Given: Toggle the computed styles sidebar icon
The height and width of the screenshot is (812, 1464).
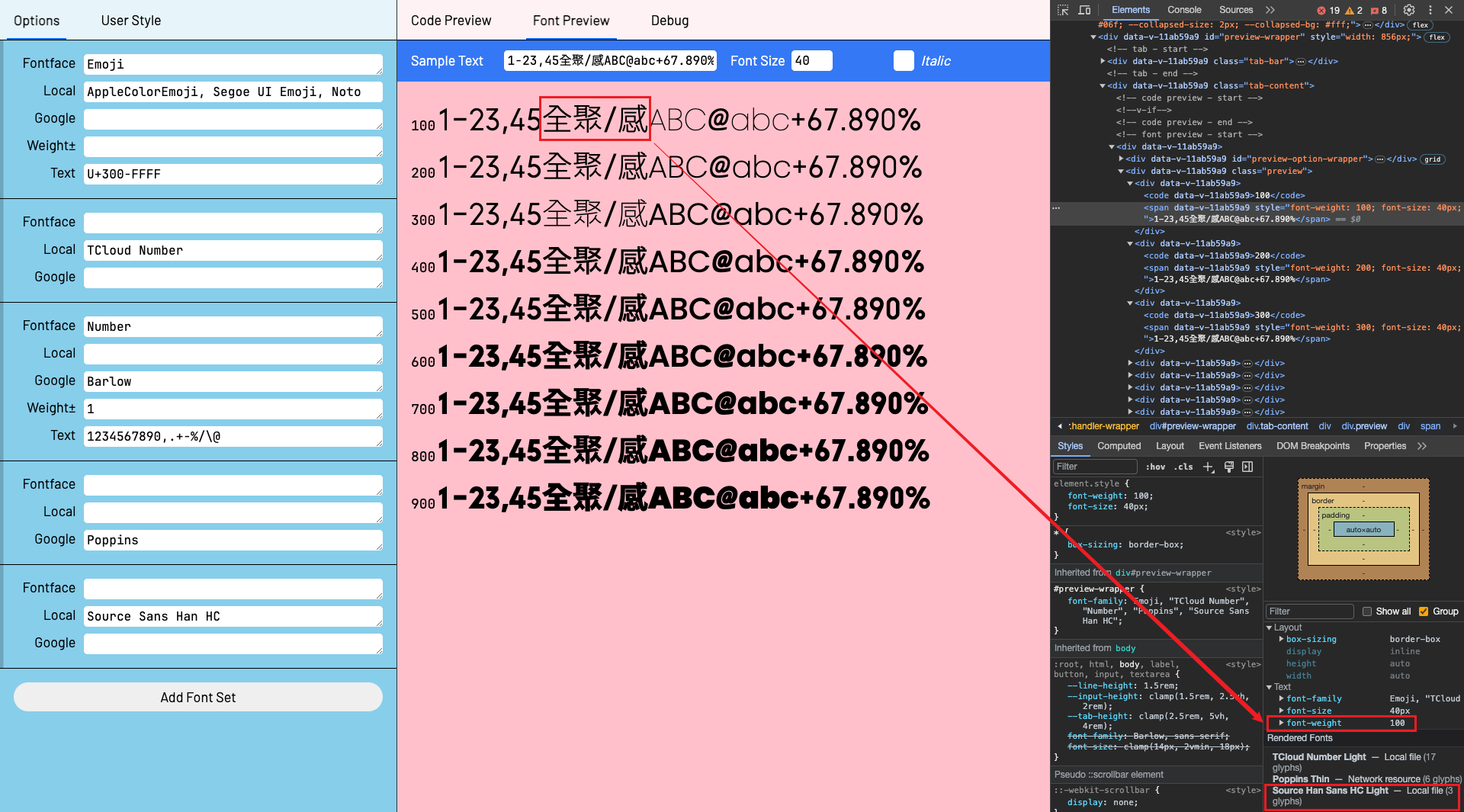Looking at the screenshot, I should point(1247,467).
